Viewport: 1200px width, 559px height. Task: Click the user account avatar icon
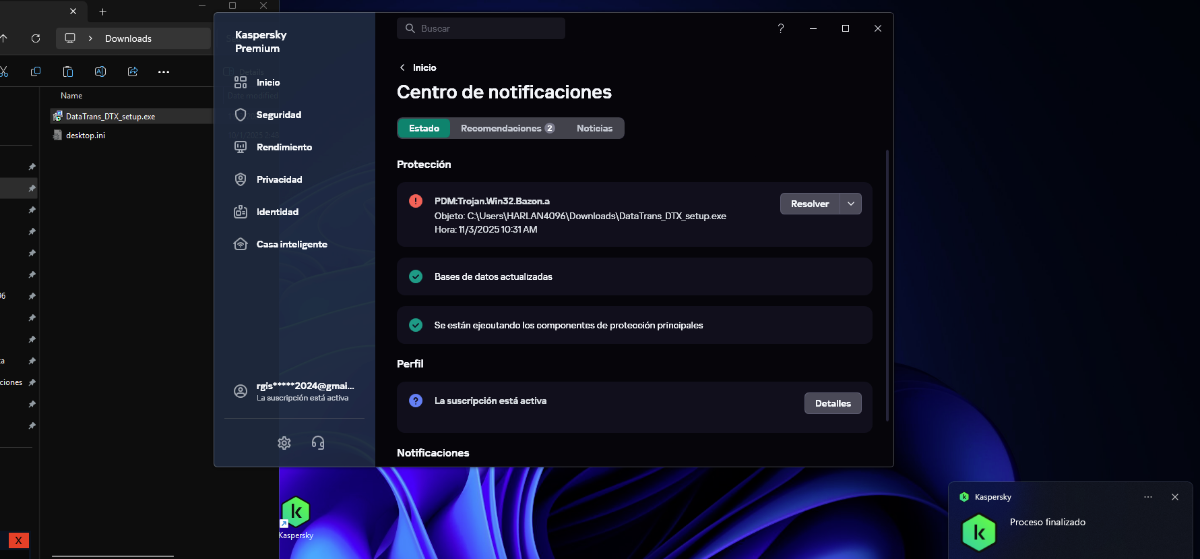point(240,391)
